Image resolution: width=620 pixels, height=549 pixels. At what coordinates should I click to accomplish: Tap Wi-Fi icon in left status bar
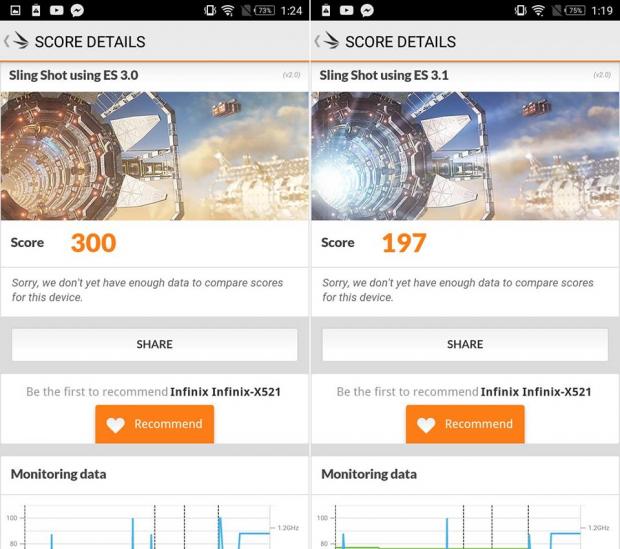(227, 10)
